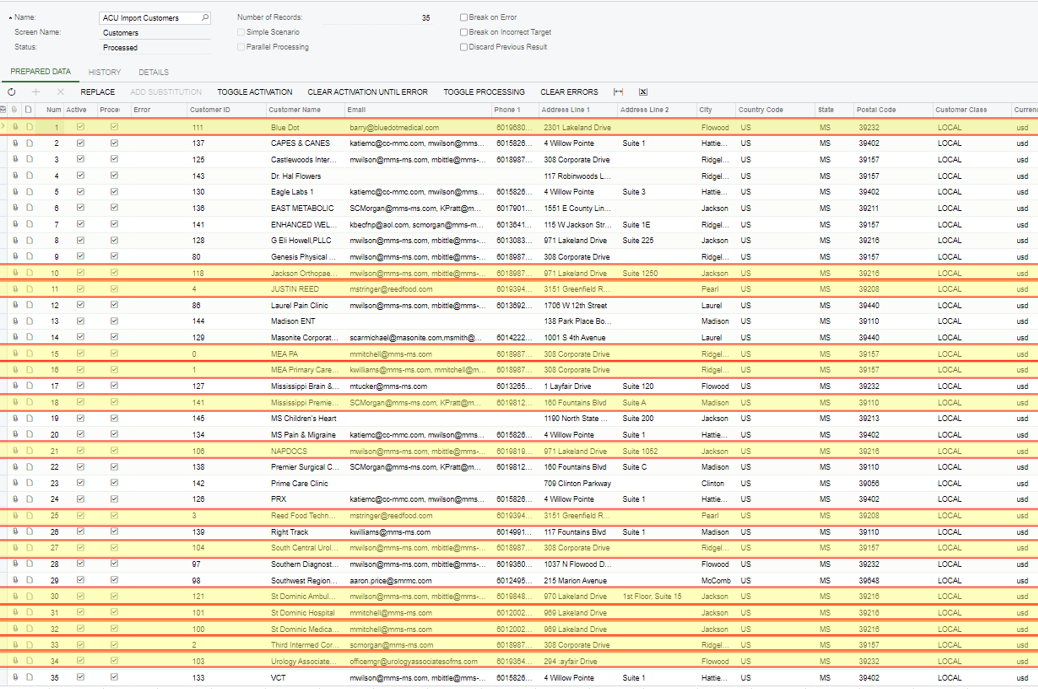Open the attachment icon for row 14 Masonite Corporat
The width and height of the screenshot is (1038, 689).
click(x=15, y=337)
